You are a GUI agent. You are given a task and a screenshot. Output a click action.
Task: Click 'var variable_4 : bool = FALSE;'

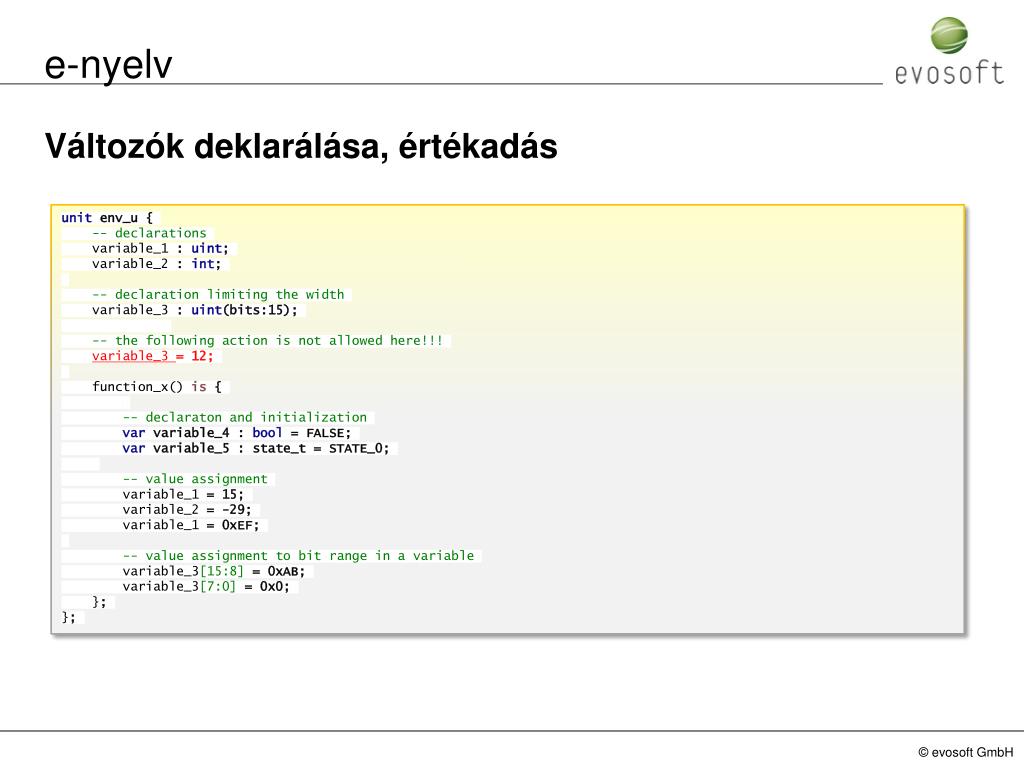[236, 433]
